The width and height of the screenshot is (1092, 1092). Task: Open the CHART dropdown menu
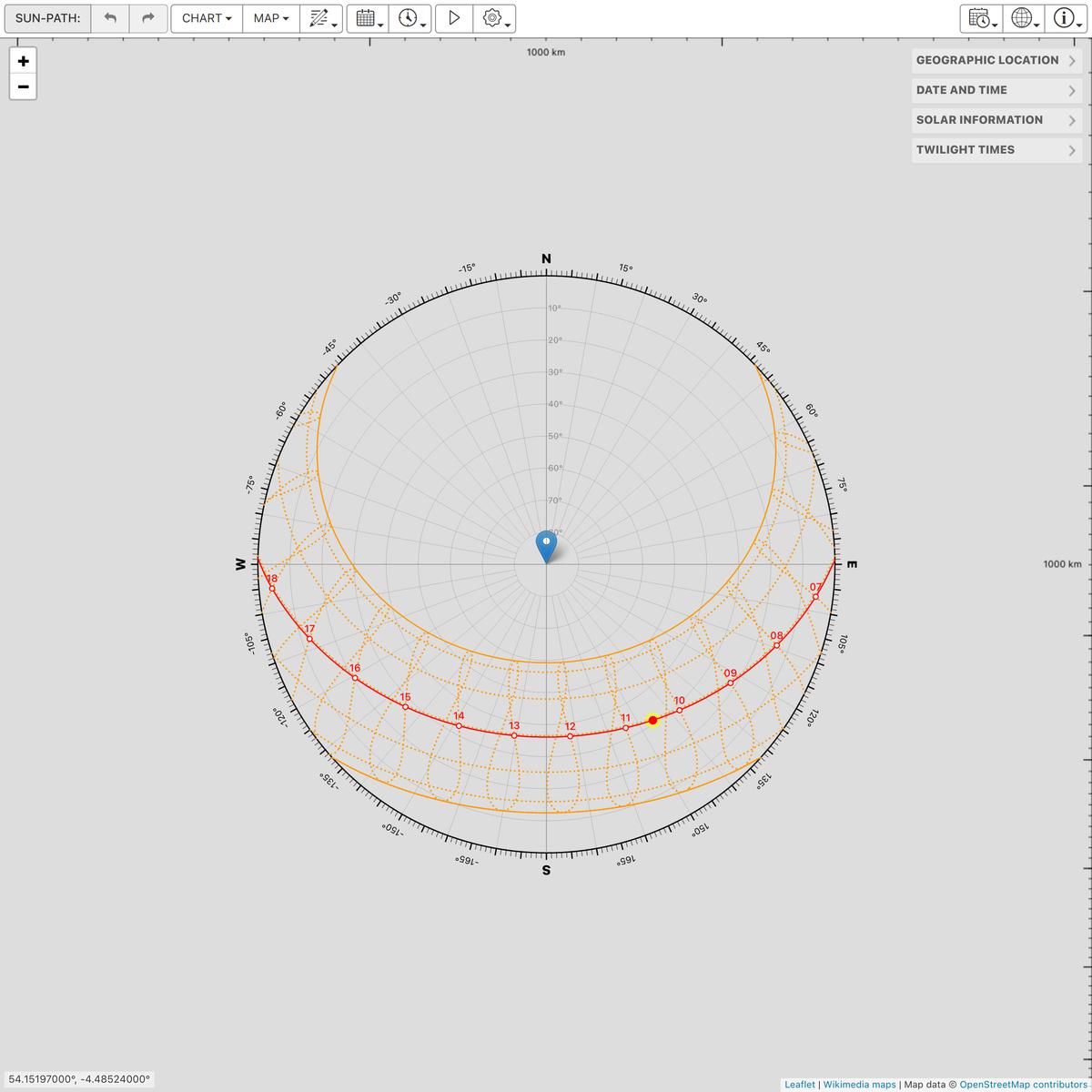207,18
